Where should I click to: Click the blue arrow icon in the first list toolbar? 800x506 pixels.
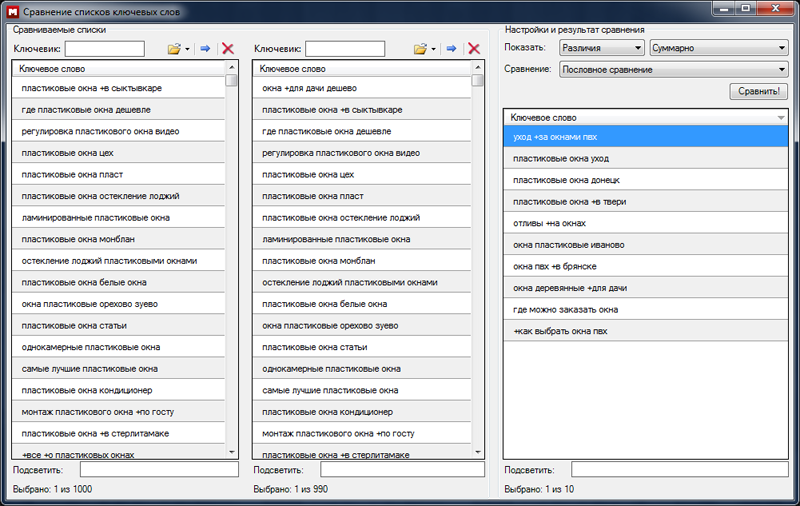click(x=205, y=48)
